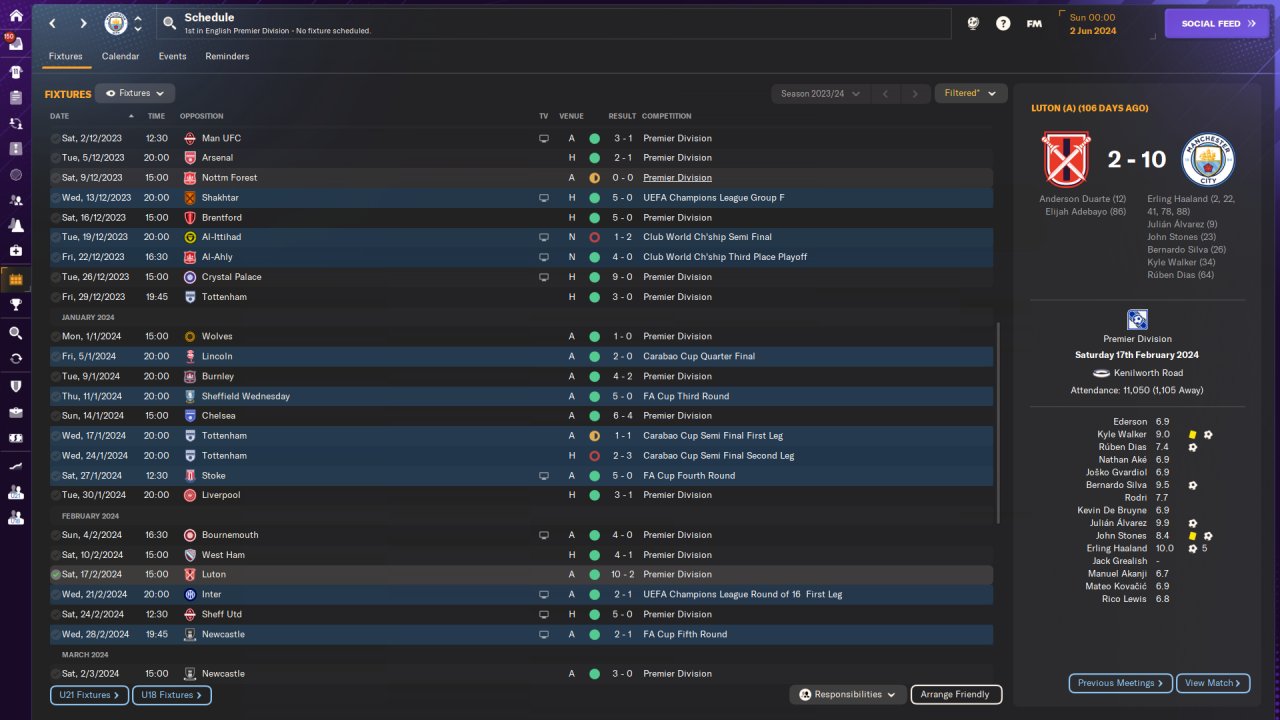
Task: Open the Competitions trophy icon in sidebar
Action: (x=15, y=305)
